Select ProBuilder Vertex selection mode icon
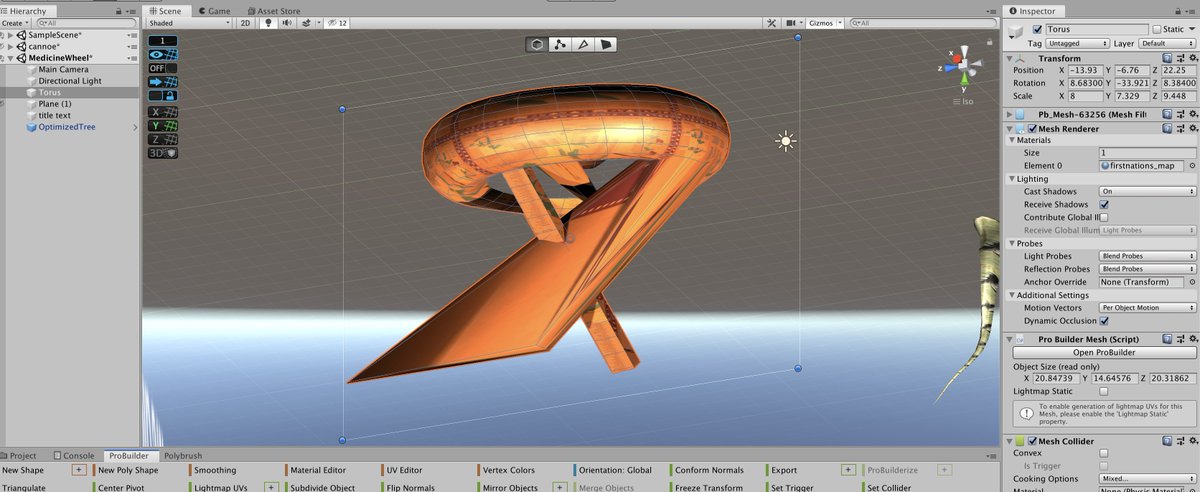This screenshot has width=1200, height=492. [561, 44]
